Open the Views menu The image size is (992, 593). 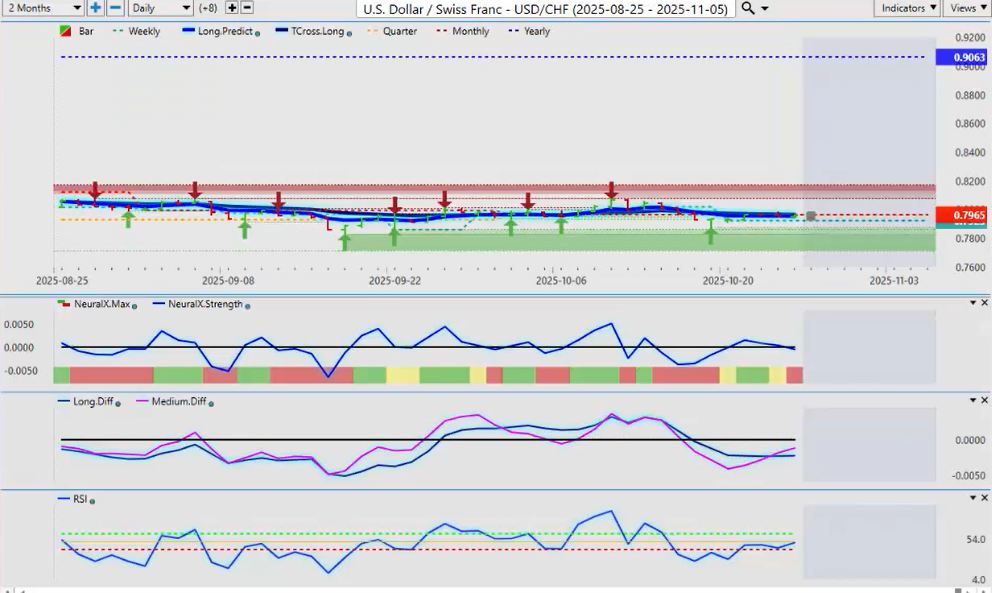(x=966, y=8)
